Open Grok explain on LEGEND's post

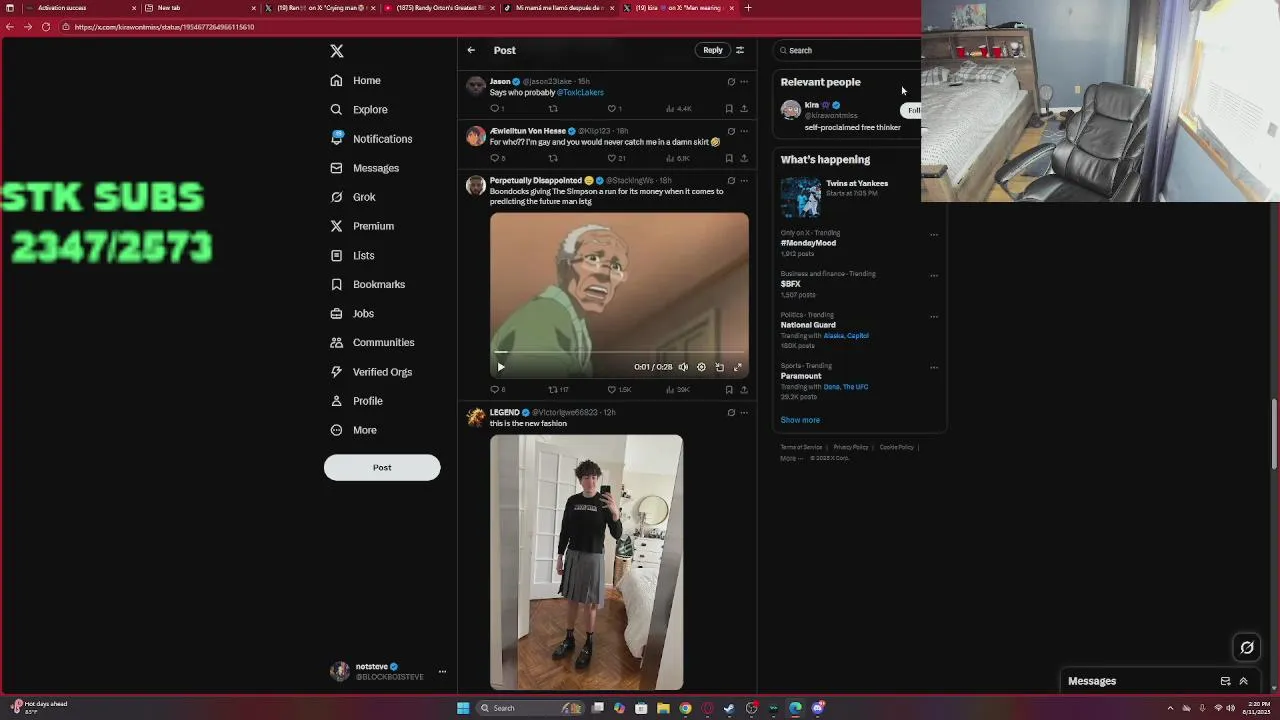[x=731, y=412]
